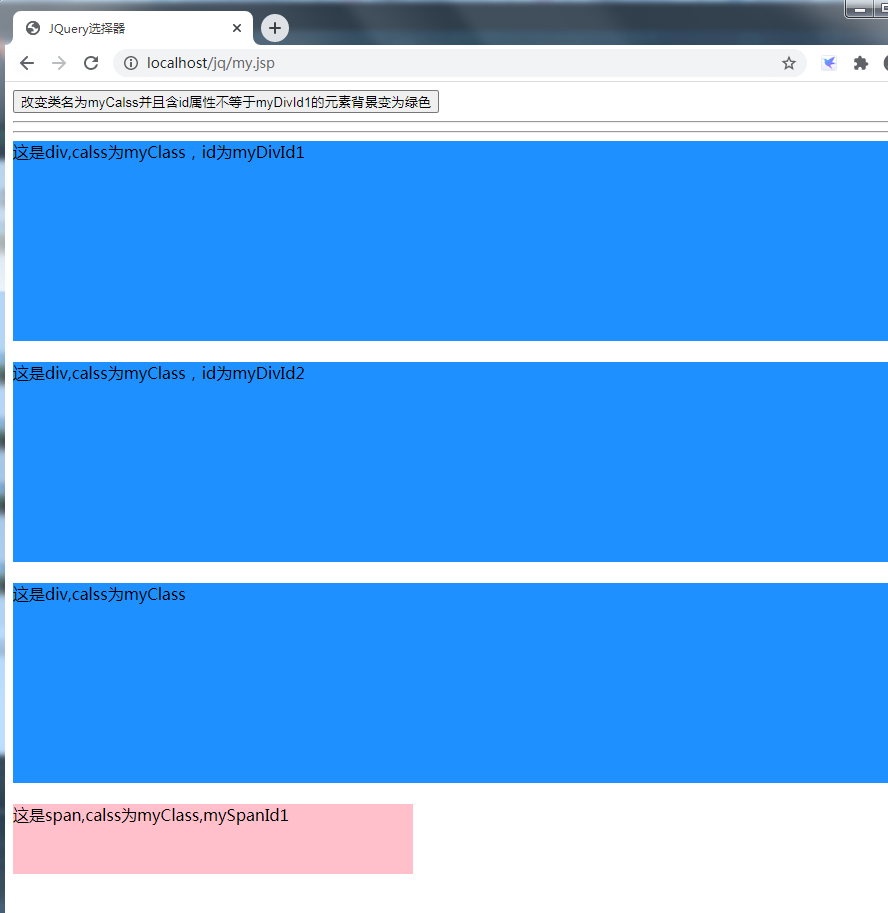Click the text id为myDivId1 div line

(x=158, y=153)
